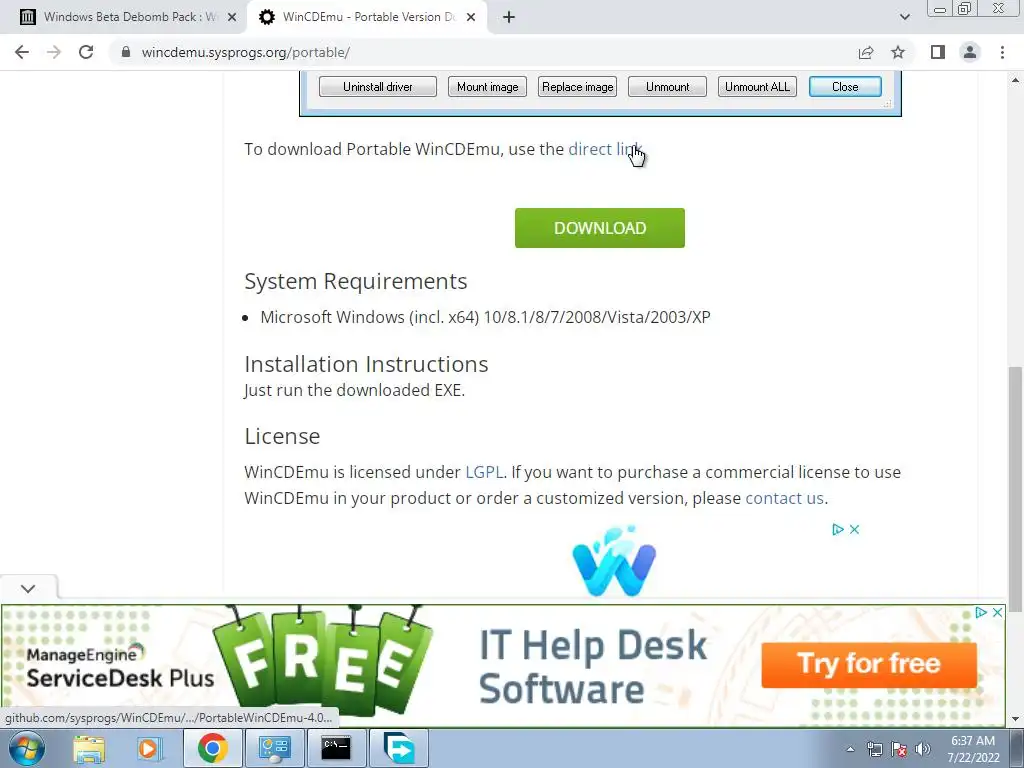The image size is (1024, 768).
Task: Click the Chrome taskbar icon
Action: (x=212, y=748)
